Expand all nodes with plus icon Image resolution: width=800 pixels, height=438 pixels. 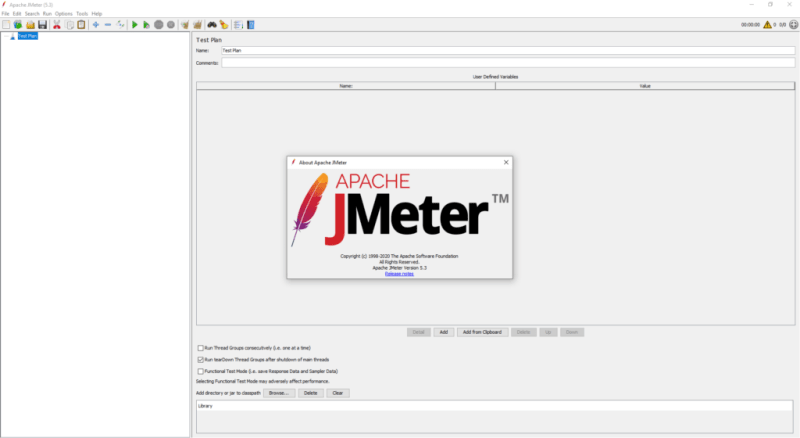tap(95, 25)
